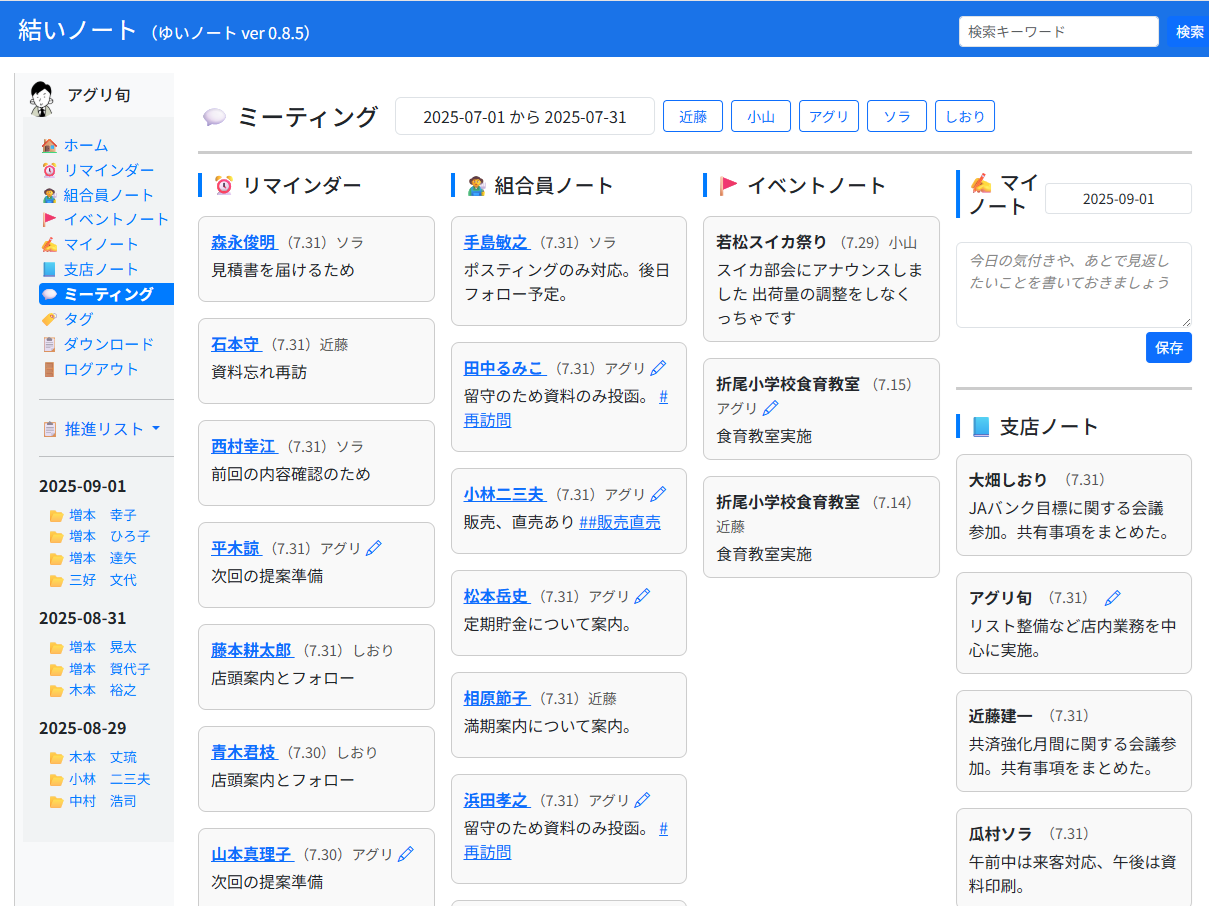Click the user avatar icon for アグリ旬
This screenshot has height=906, width=1209.
point(41,97)
